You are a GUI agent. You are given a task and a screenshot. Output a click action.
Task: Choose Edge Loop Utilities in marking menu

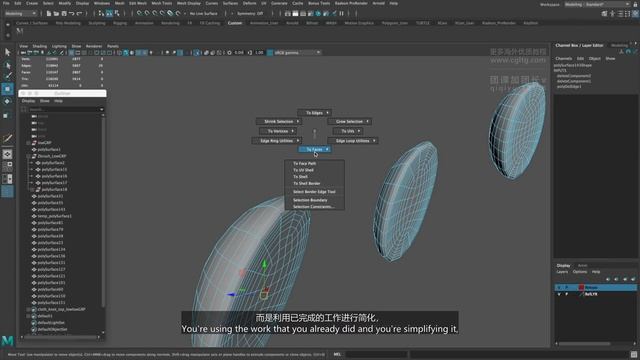tap(353, 141)
